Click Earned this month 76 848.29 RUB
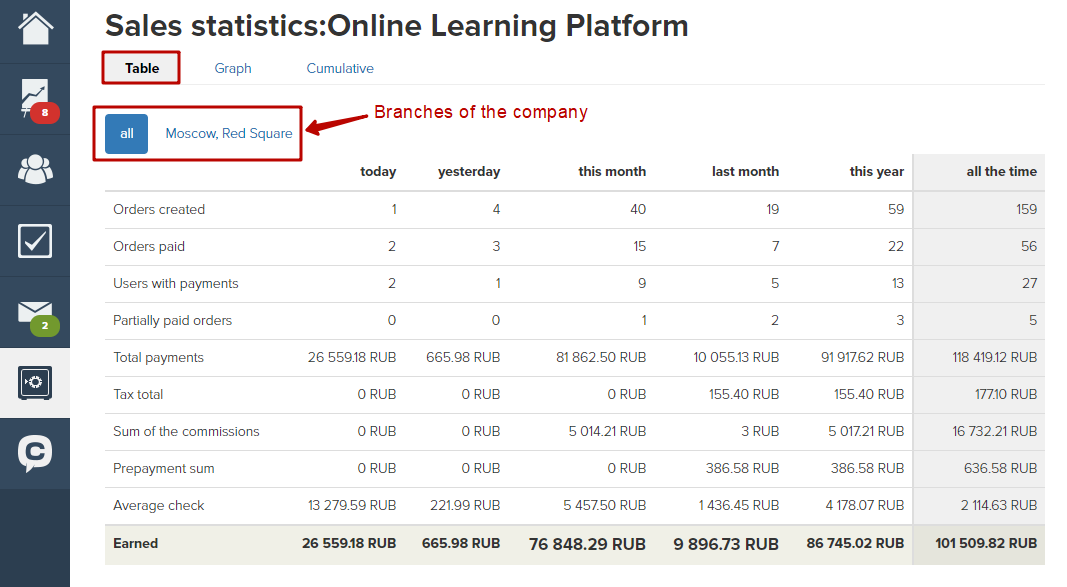Viewport: 1067px width, 587px height. 587,544
